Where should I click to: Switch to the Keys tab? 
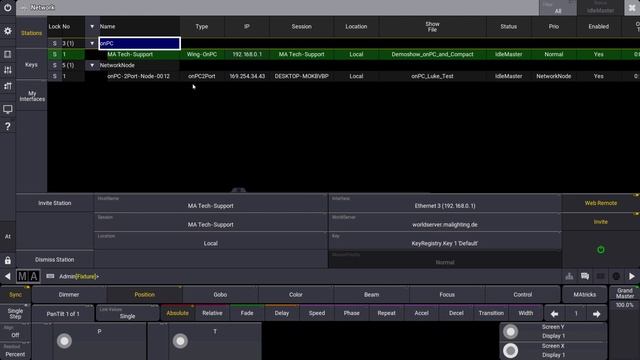coord(31,64)
